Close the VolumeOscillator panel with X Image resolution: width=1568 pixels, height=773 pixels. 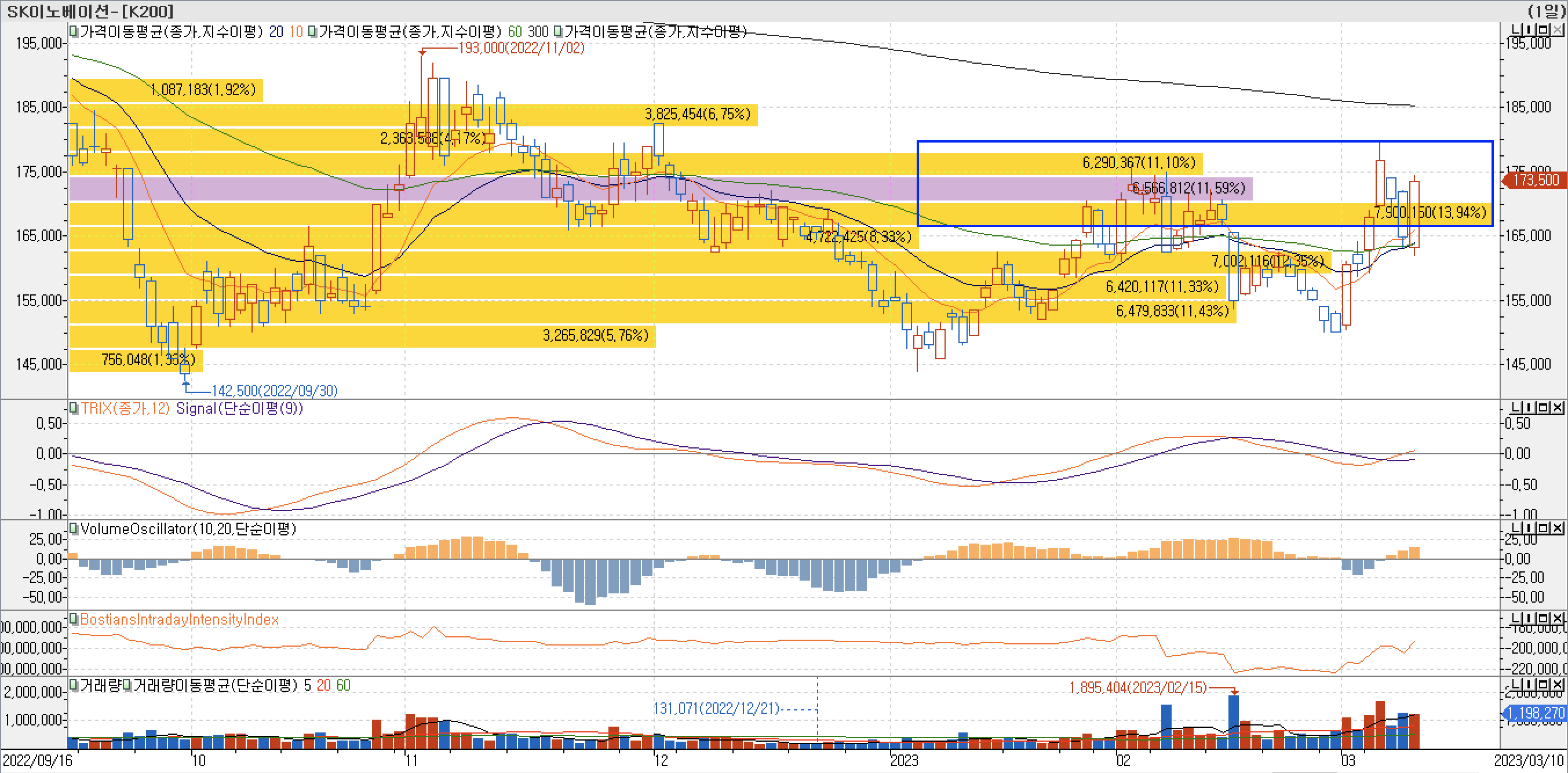(1558, 528)
